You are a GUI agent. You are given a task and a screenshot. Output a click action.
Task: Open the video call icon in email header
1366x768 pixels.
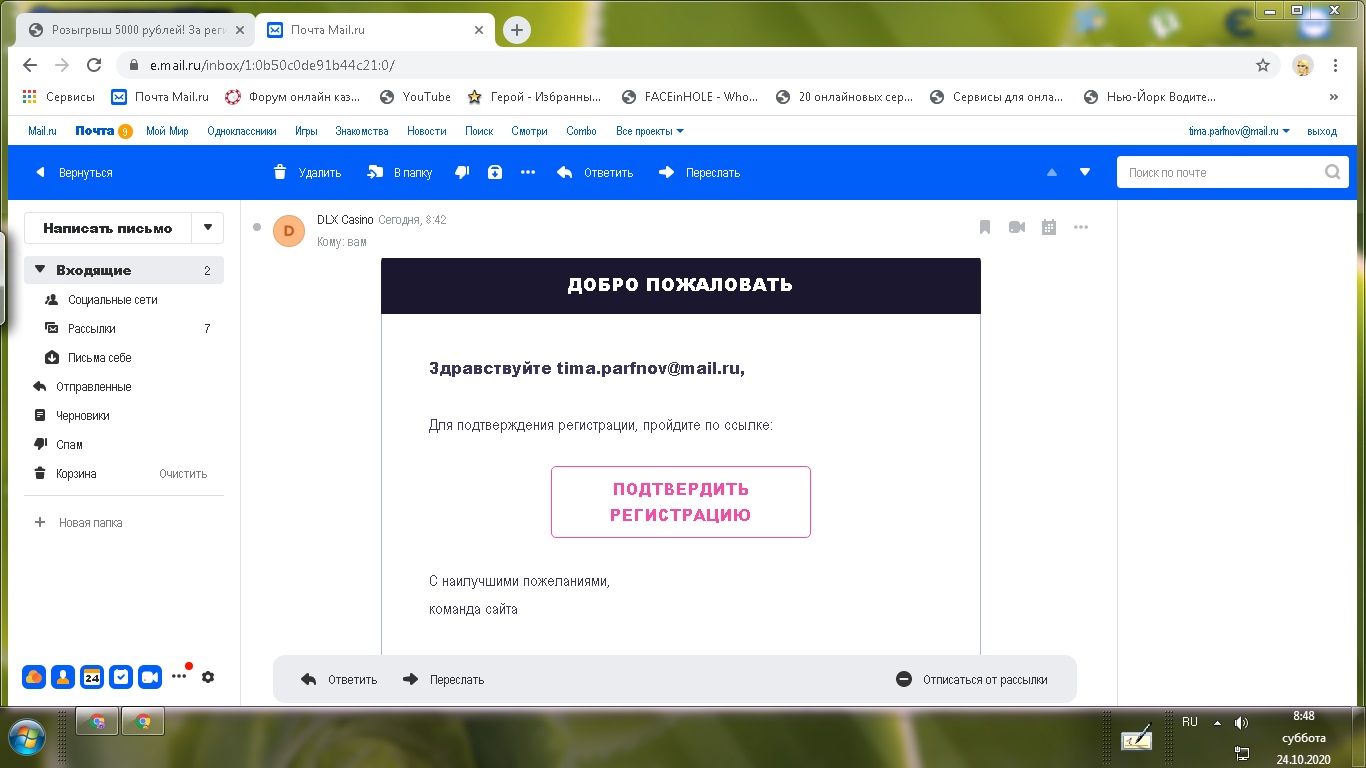[x=1017, y=227]
